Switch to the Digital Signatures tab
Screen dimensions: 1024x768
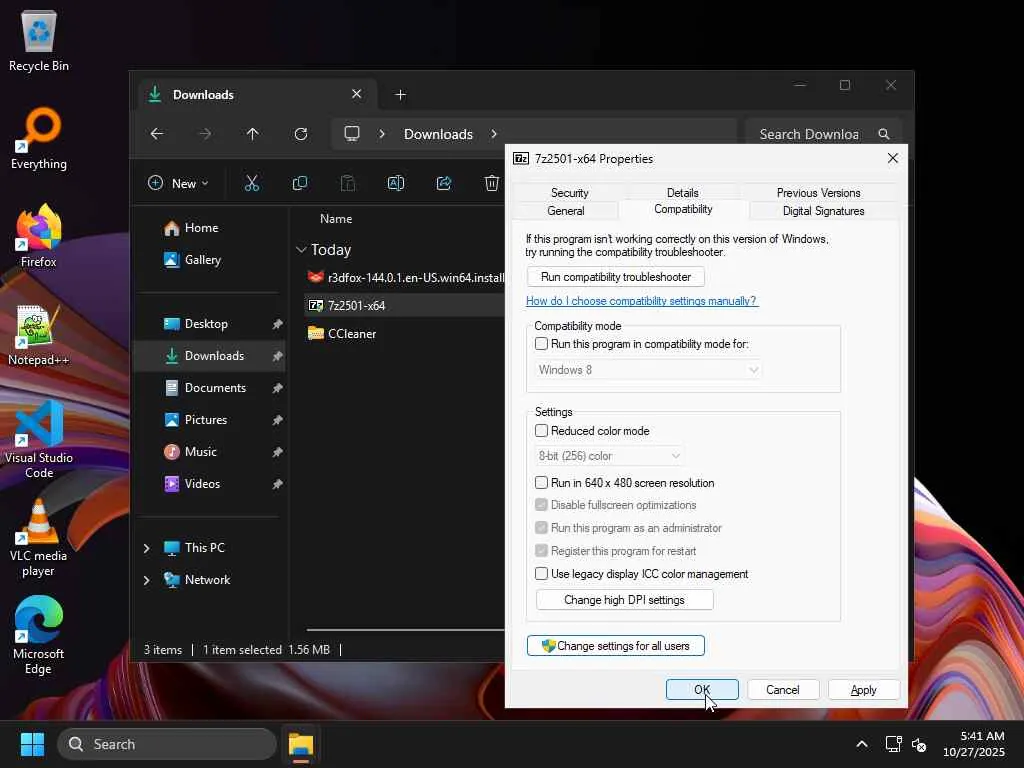824,211
